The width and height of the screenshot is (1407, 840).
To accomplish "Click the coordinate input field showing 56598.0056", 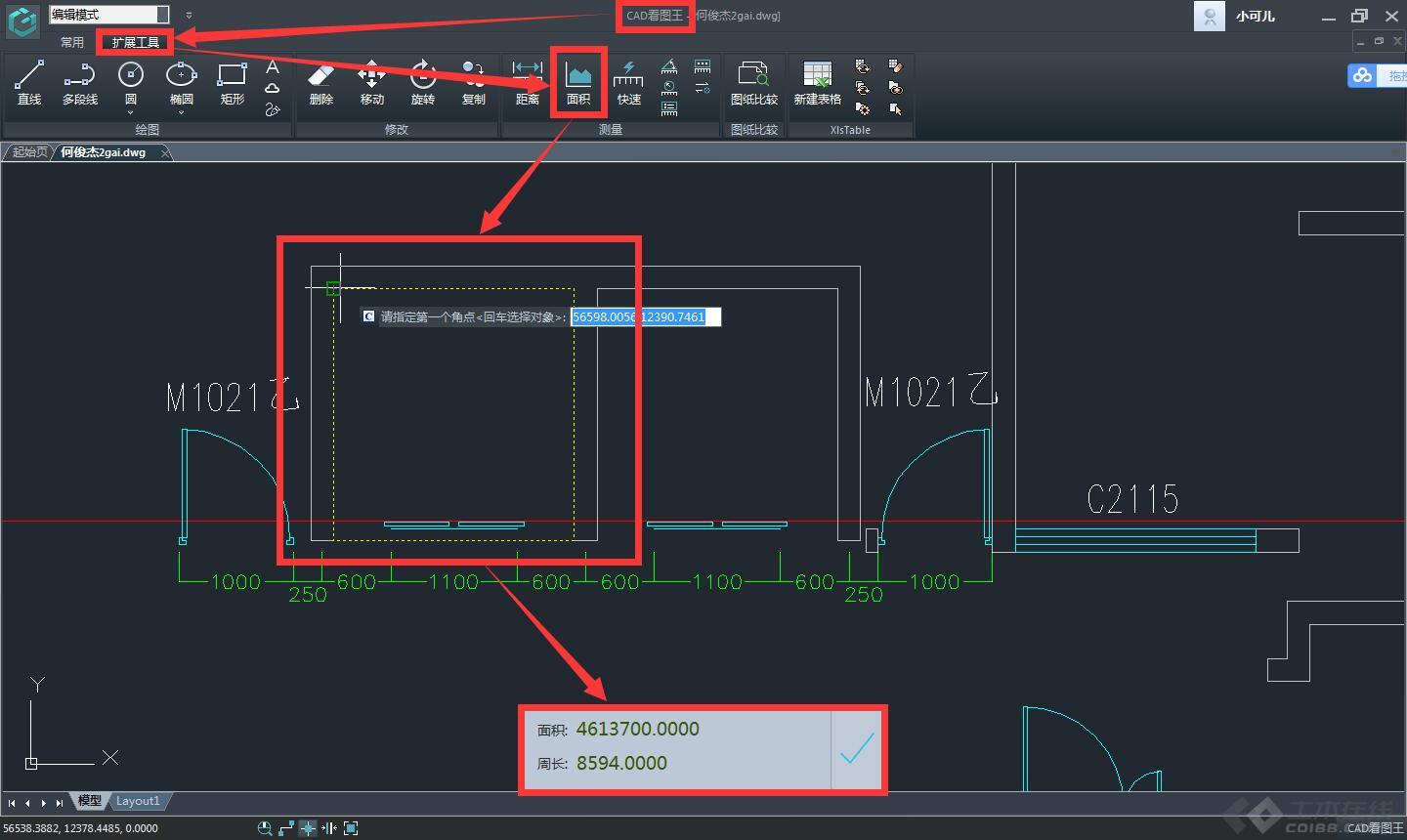I will tap(646, 316).
